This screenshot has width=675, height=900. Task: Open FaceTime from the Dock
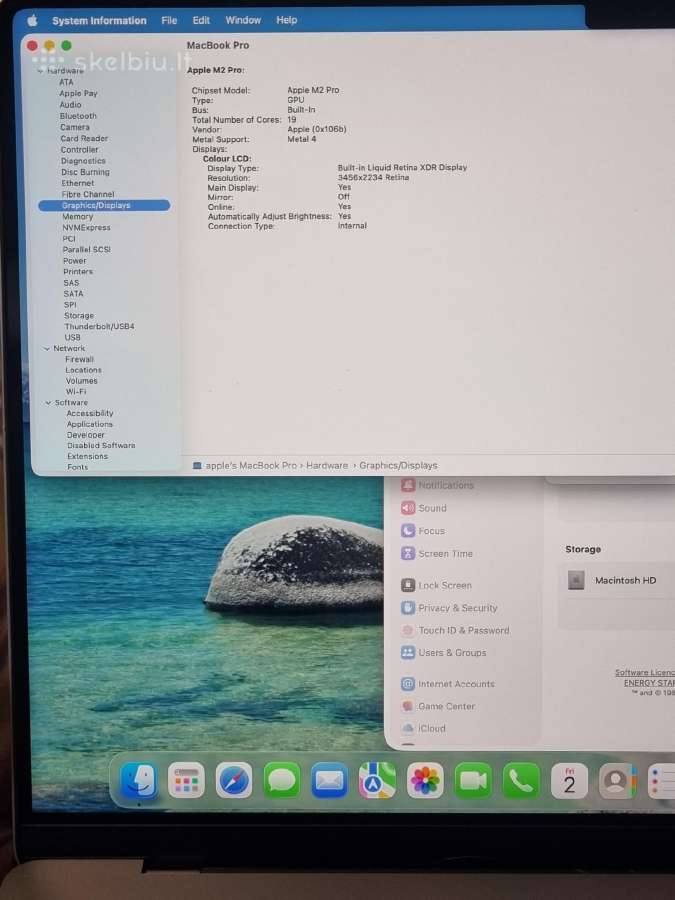pyautogui.click(x=473, y=780)
